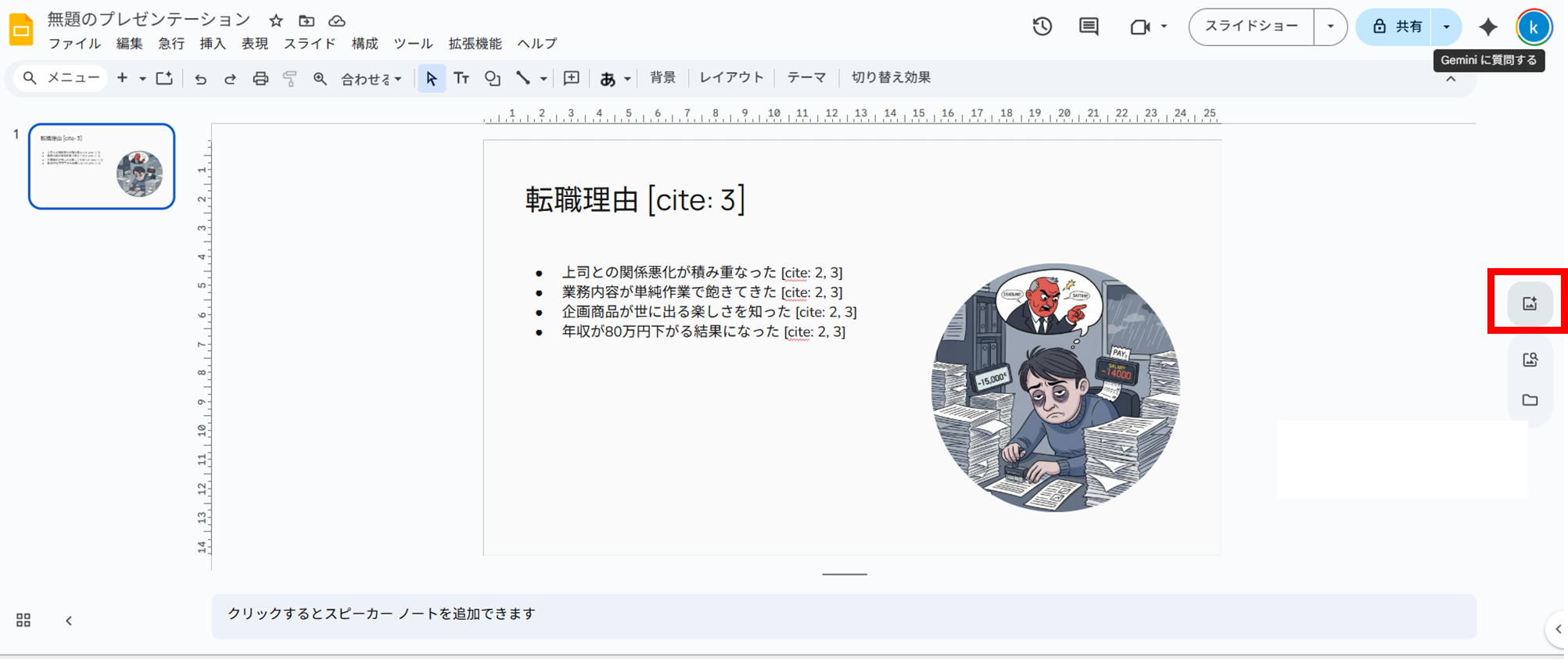Hide the menus with the up chevron
Screen dimensions: 1568x659
[1451, 79]
